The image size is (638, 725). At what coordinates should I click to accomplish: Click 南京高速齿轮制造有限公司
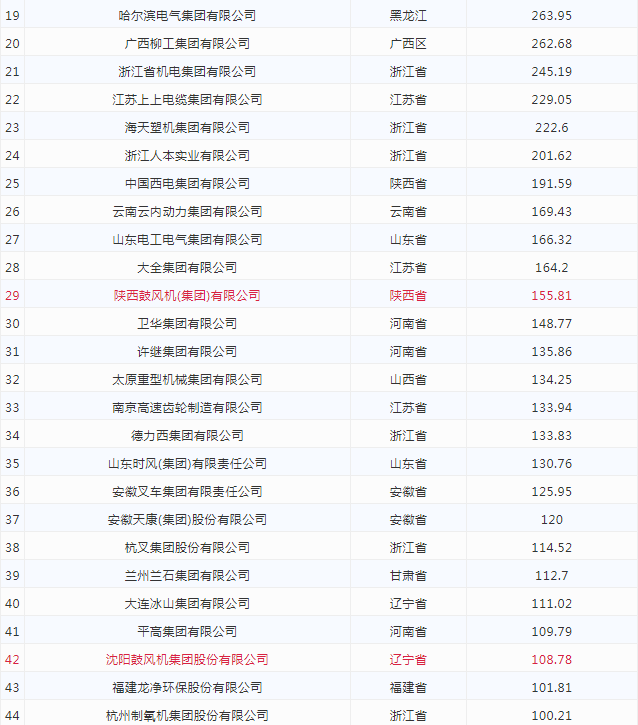click(187, 407)
